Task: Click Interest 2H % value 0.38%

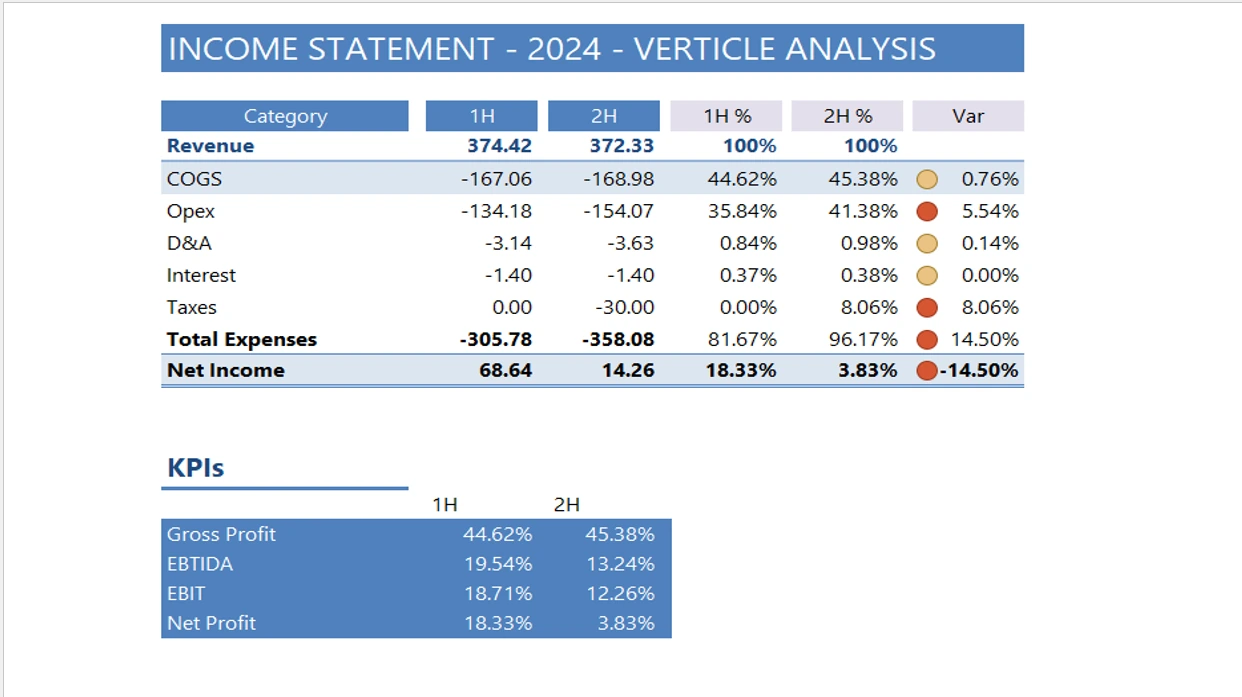Action: tap(870, 276)
